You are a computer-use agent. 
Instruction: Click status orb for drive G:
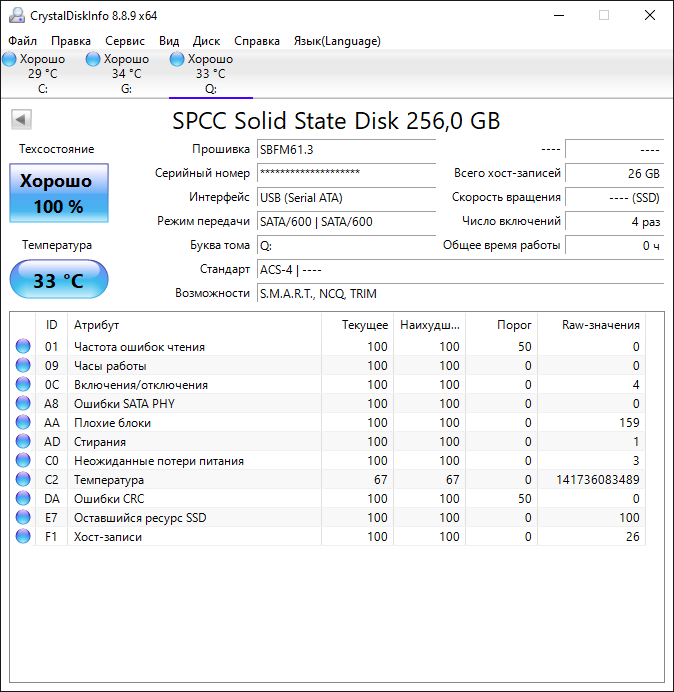coord(94,60)
